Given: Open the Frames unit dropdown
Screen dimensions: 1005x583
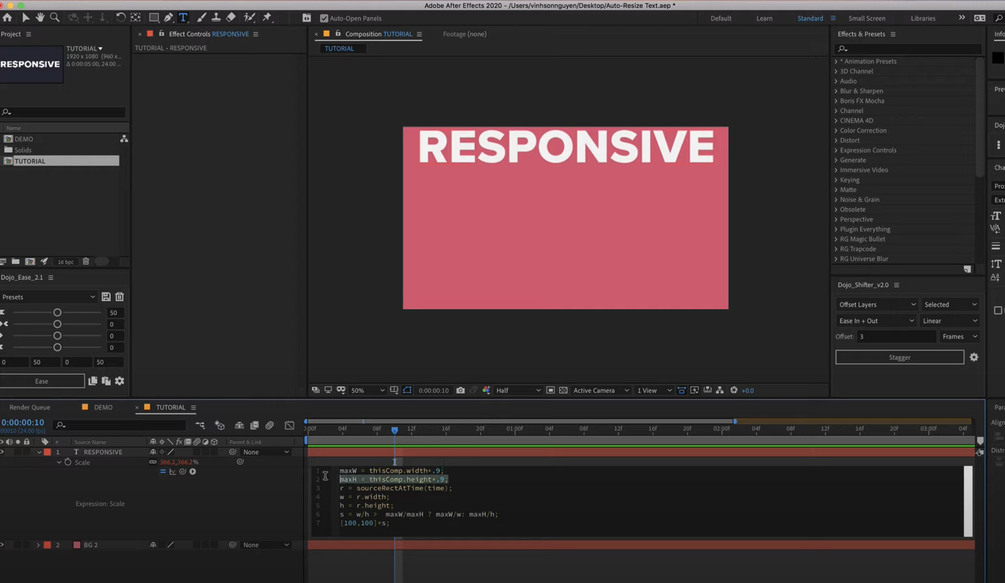Looking at the screenshot, I should [959, 336].
